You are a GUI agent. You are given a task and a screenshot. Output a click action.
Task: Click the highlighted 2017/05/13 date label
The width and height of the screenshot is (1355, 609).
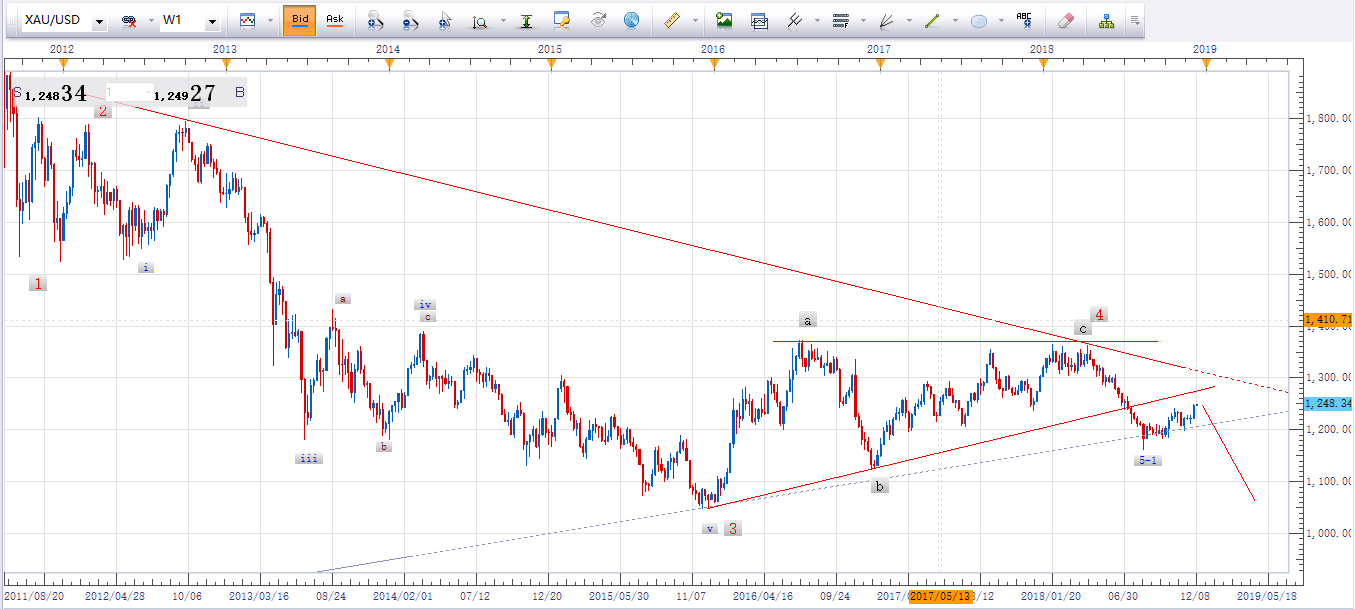click(x=941, y=596)
